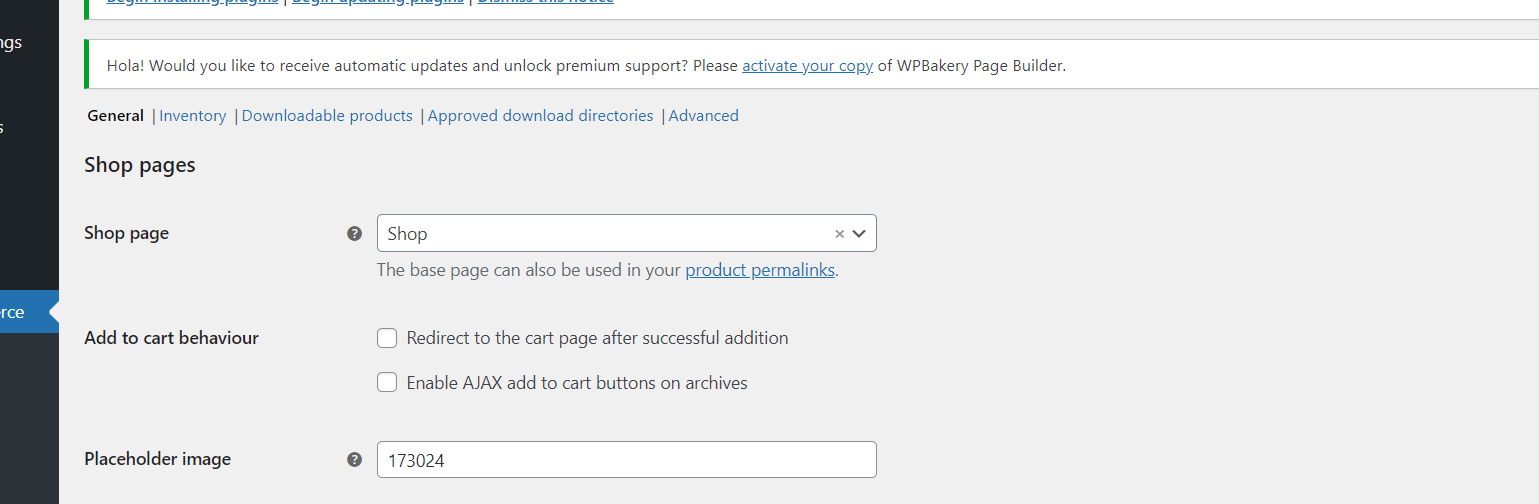Click the "Begin updating plugins" link

click(377, 2)
